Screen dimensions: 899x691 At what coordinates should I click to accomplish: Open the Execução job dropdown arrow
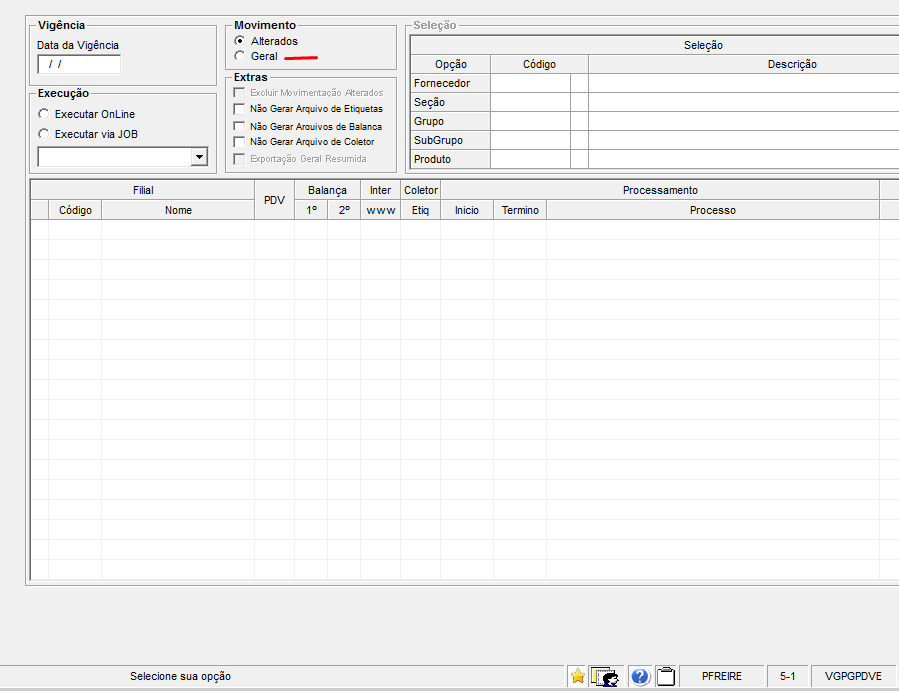click(x=199, y=157)
